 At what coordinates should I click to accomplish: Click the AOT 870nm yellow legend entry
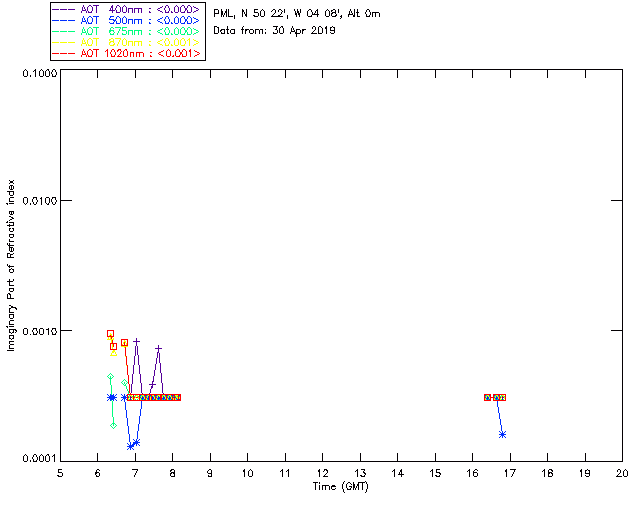pyautogui.click(x=126, y=42)
